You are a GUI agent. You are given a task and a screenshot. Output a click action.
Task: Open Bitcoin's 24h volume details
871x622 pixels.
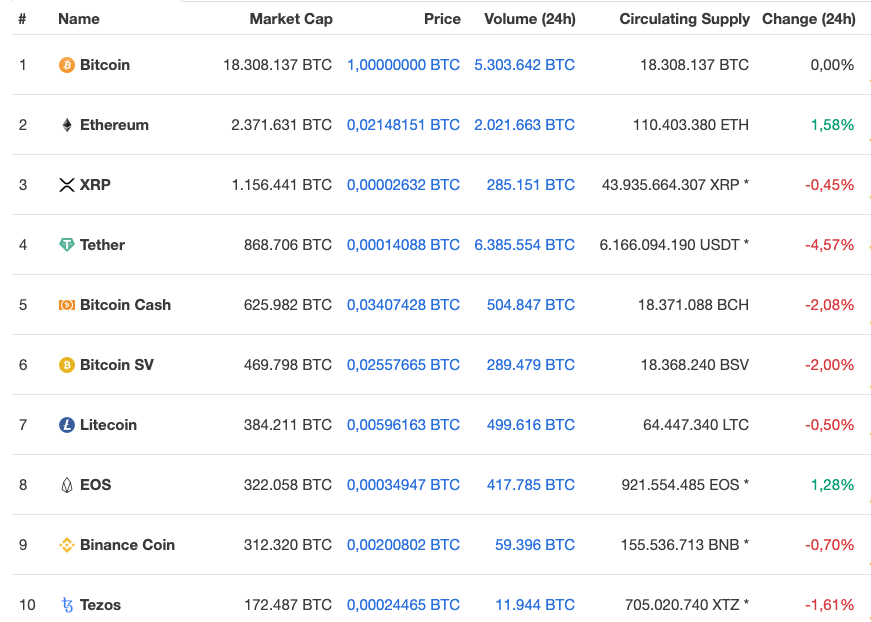pyautogui.click(x=529, y=65)
